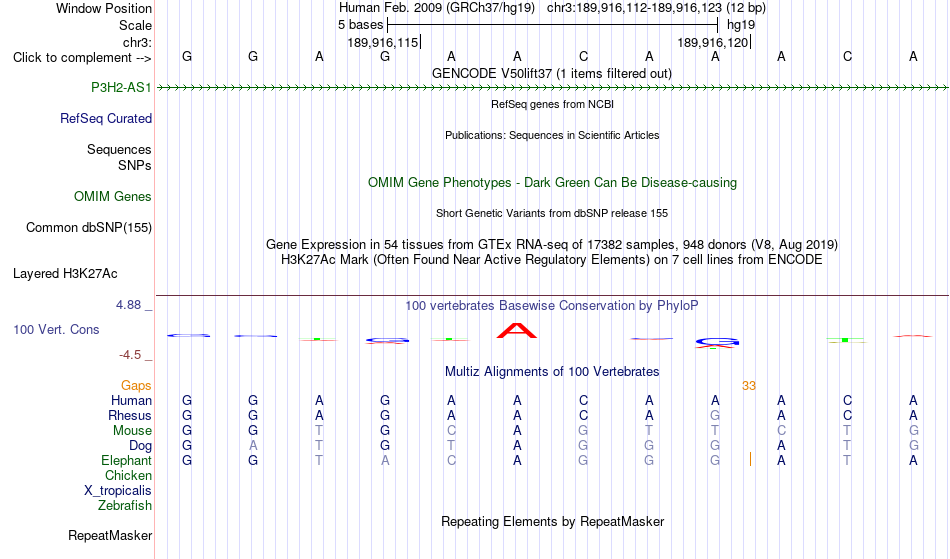Screen dimensions: 950x559
Task: Click 'Publications: Sequences in Scientific Articles' title
Action: tap(552, 135)
